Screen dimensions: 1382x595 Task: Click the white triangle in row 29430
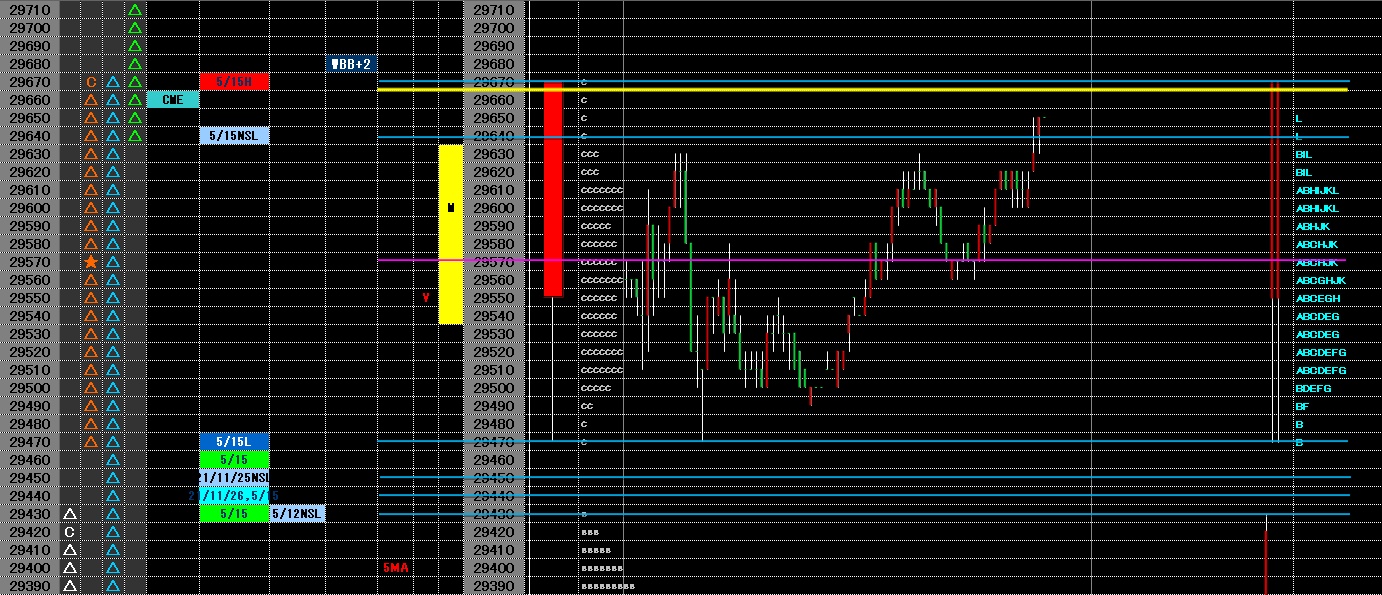(x=69, y=514)
